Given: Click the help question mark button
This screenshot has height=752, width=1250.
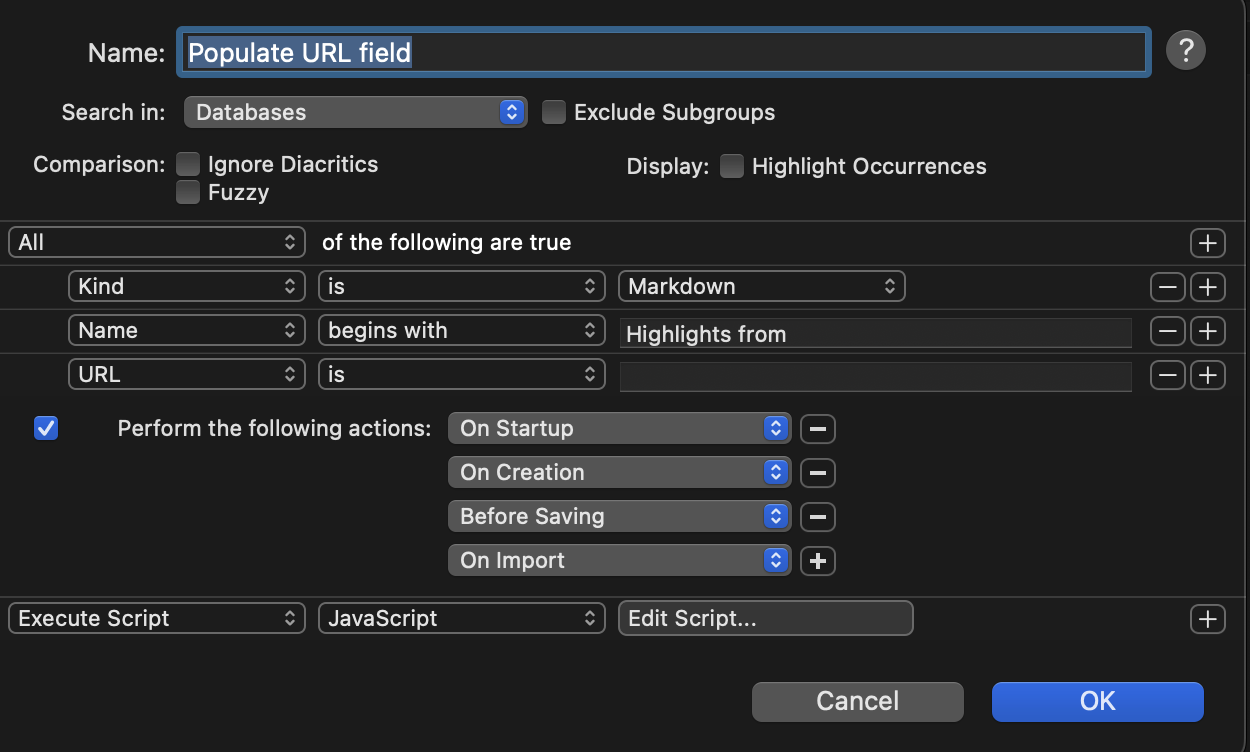Looking at the screenshot, I should (1185, 49).
